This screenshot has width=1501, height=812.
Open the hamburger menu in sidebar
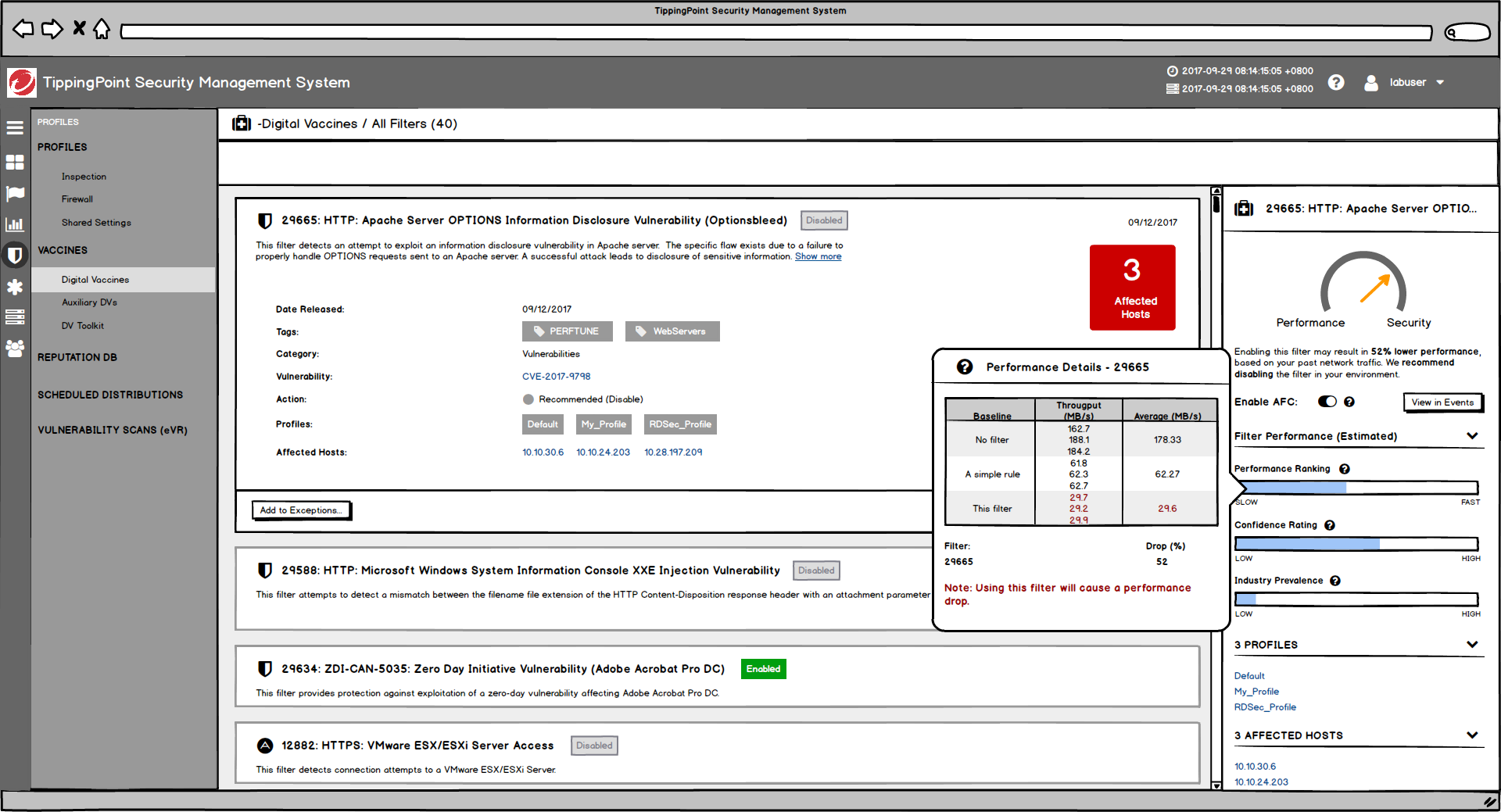pos(15,127)
